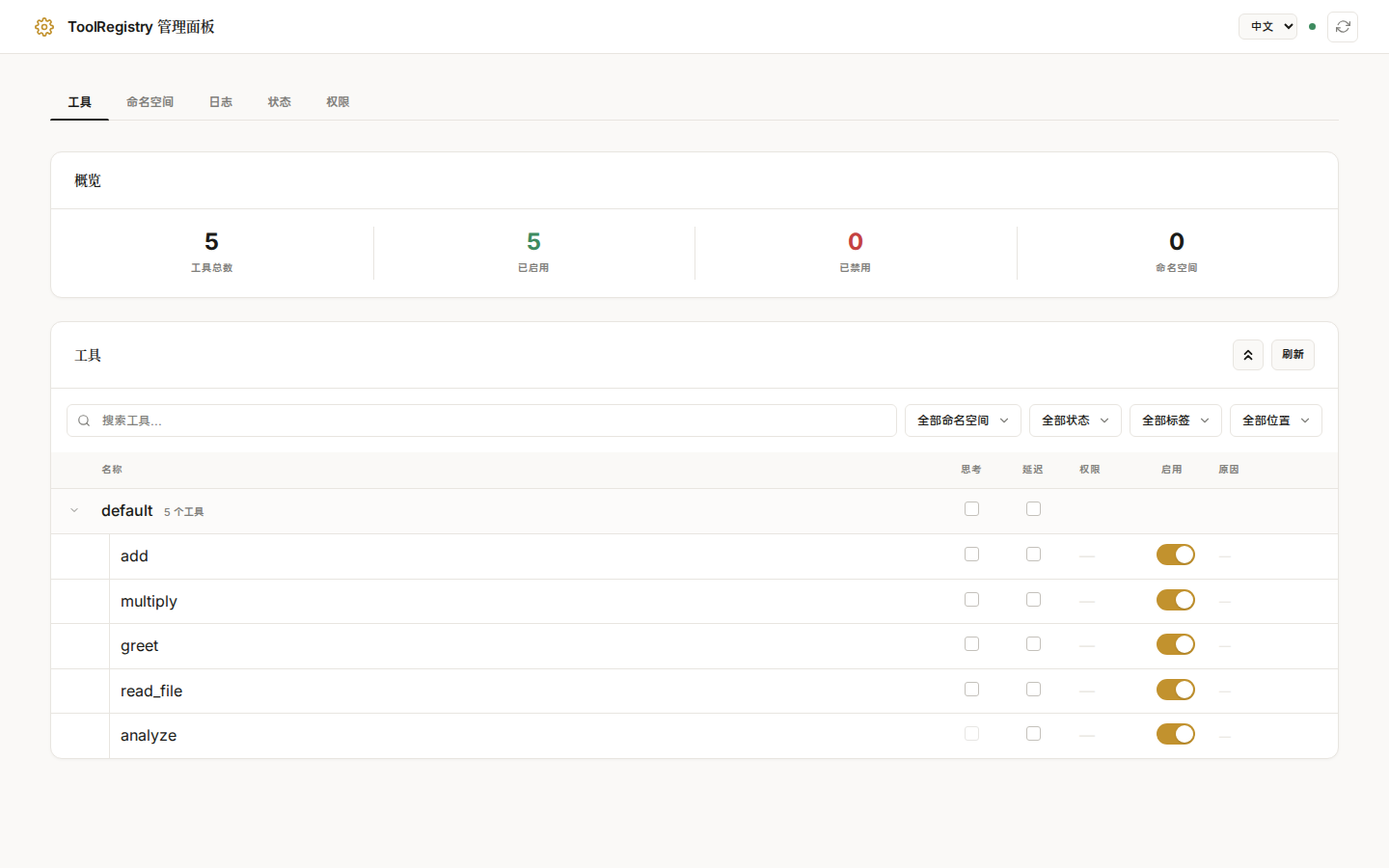This screenshot has height=868, width=1389.
Task: Click the ToolRegistry gear logo icon
Action: pos(44,27)
